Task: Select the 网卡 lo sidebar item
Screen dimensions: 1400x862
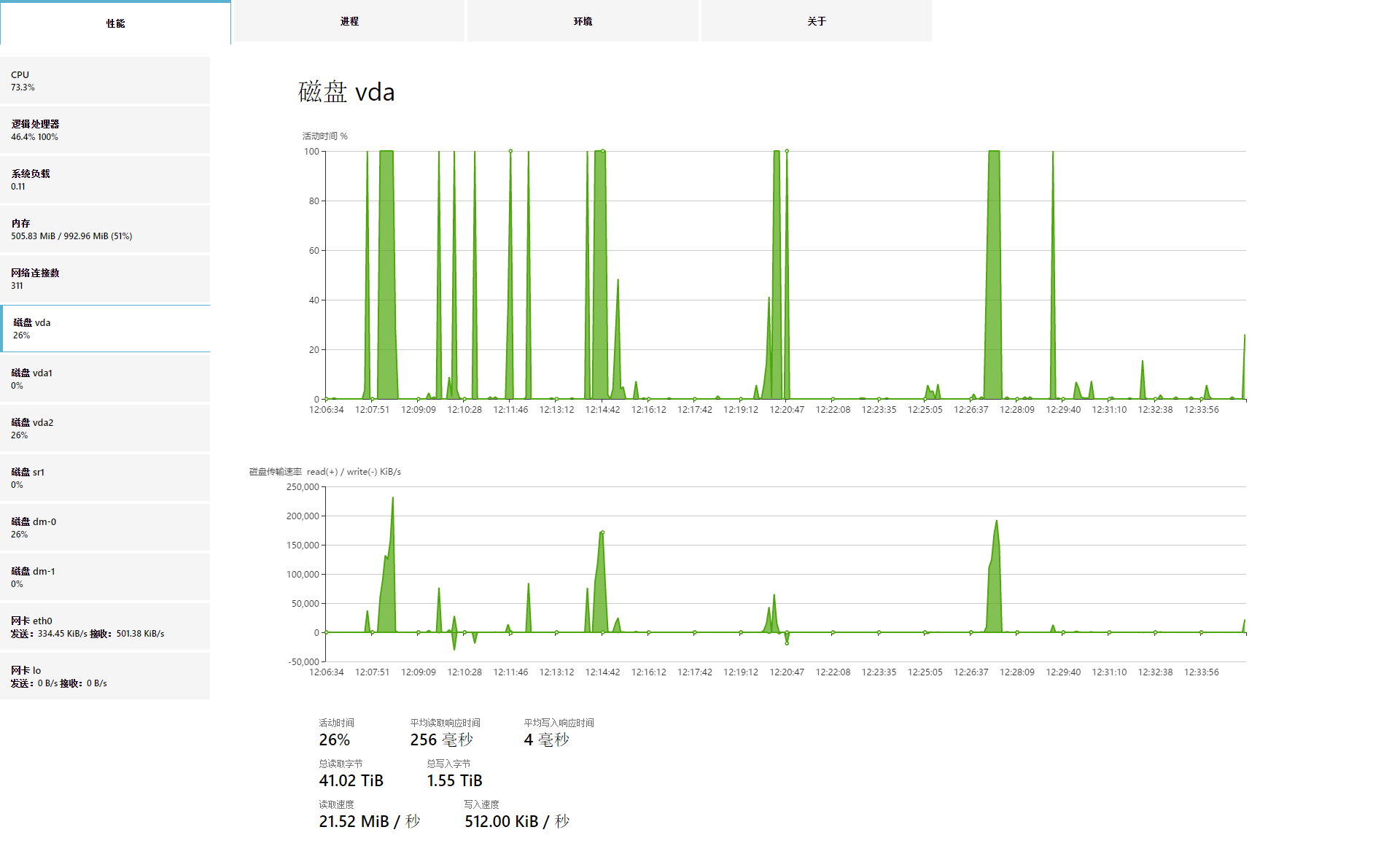Action: (x=105, y=676)
